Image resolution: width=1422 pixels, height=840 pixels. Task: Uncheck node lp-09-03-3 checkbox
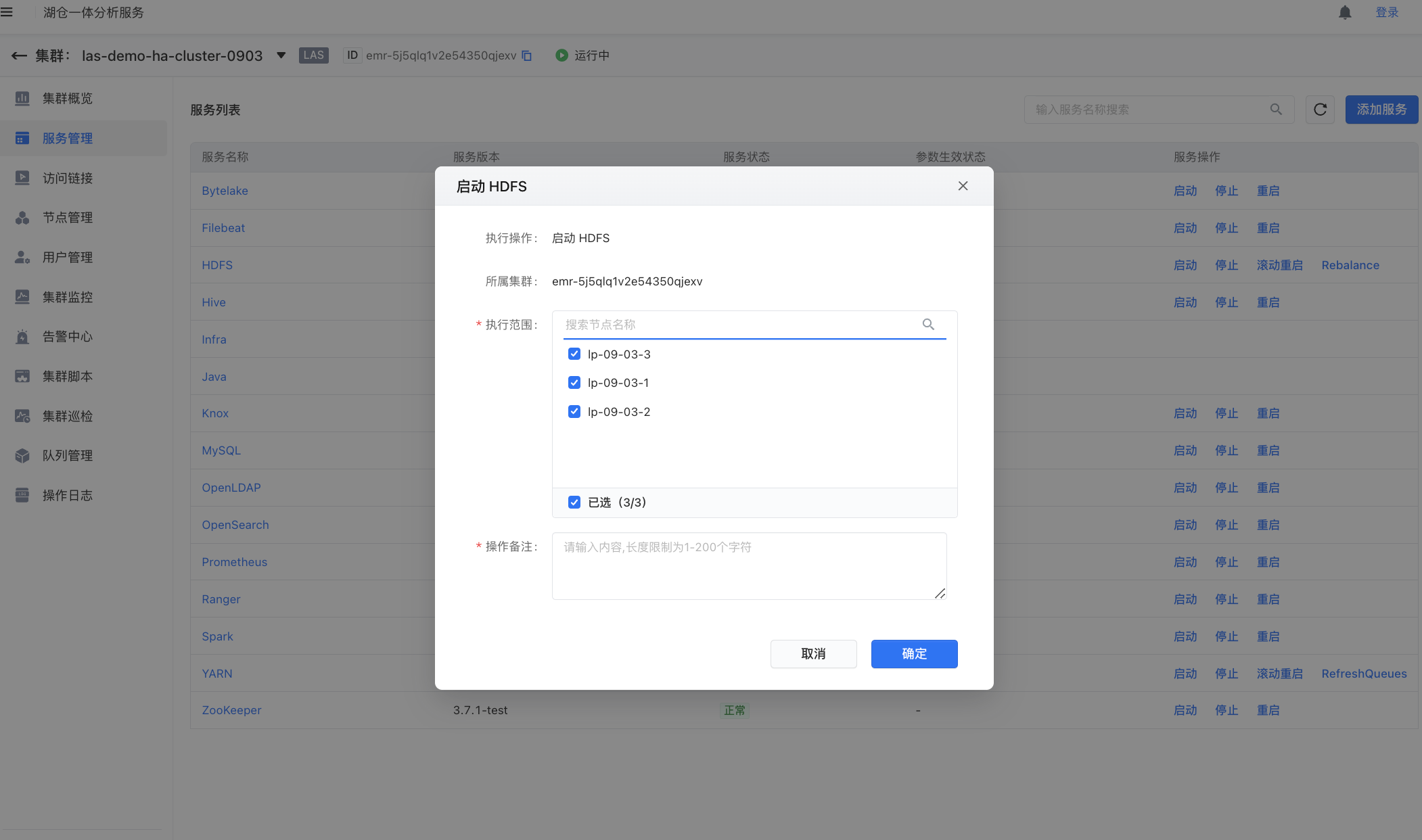(574, 354)
